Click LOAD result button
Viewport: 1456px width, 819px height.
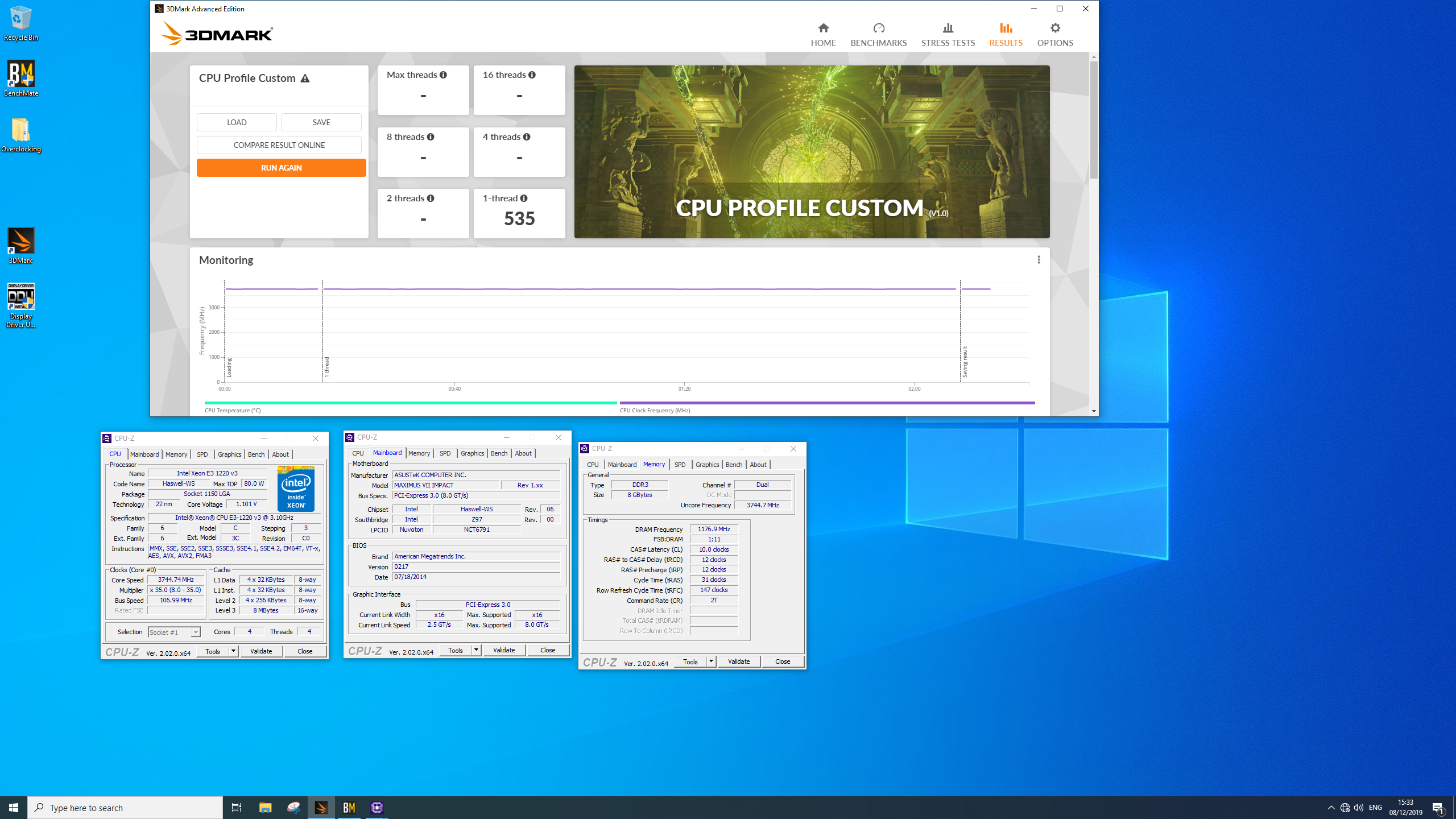tap(237, 122)
